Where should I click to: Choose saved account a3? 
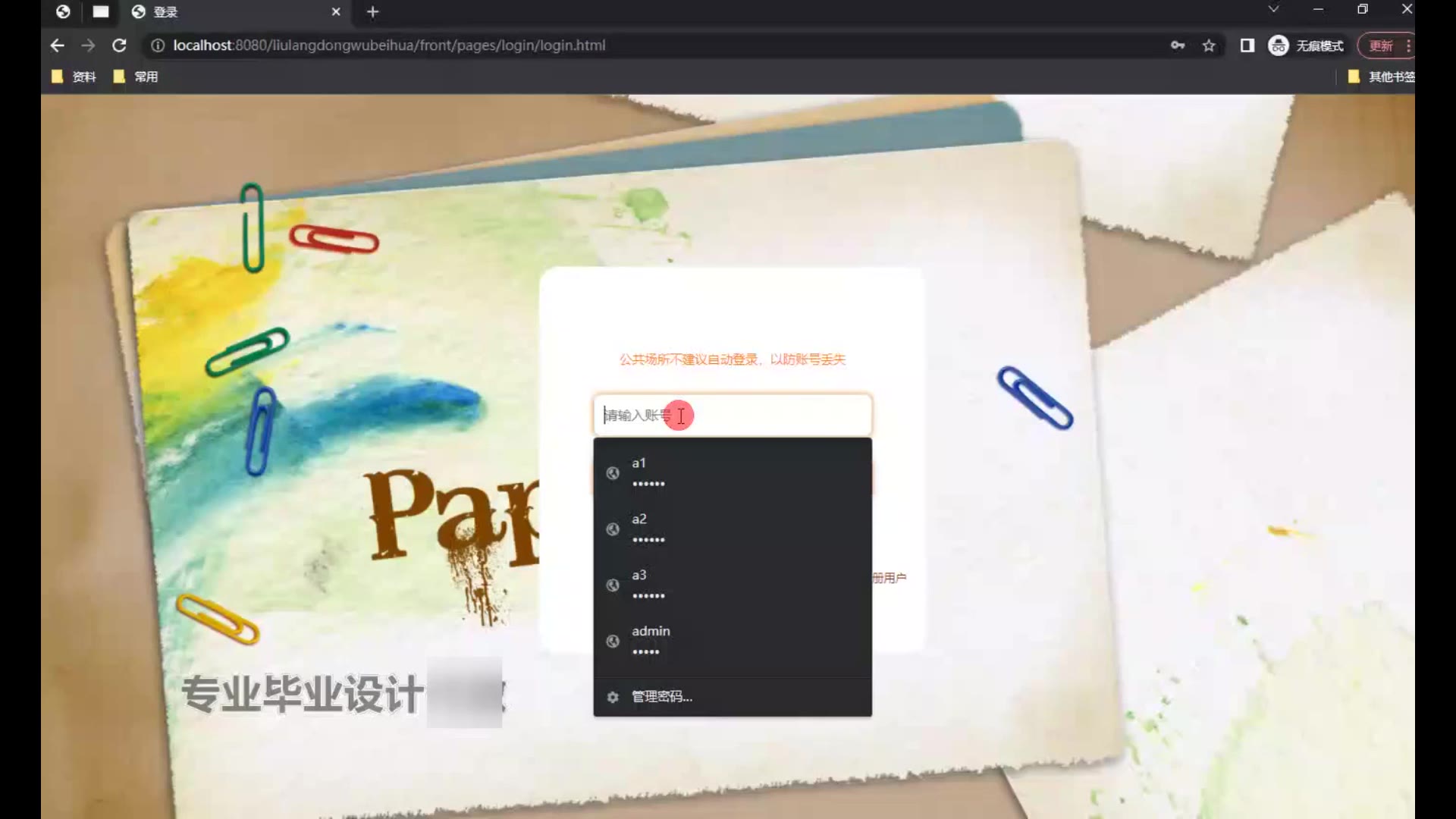tap(733, 585)
